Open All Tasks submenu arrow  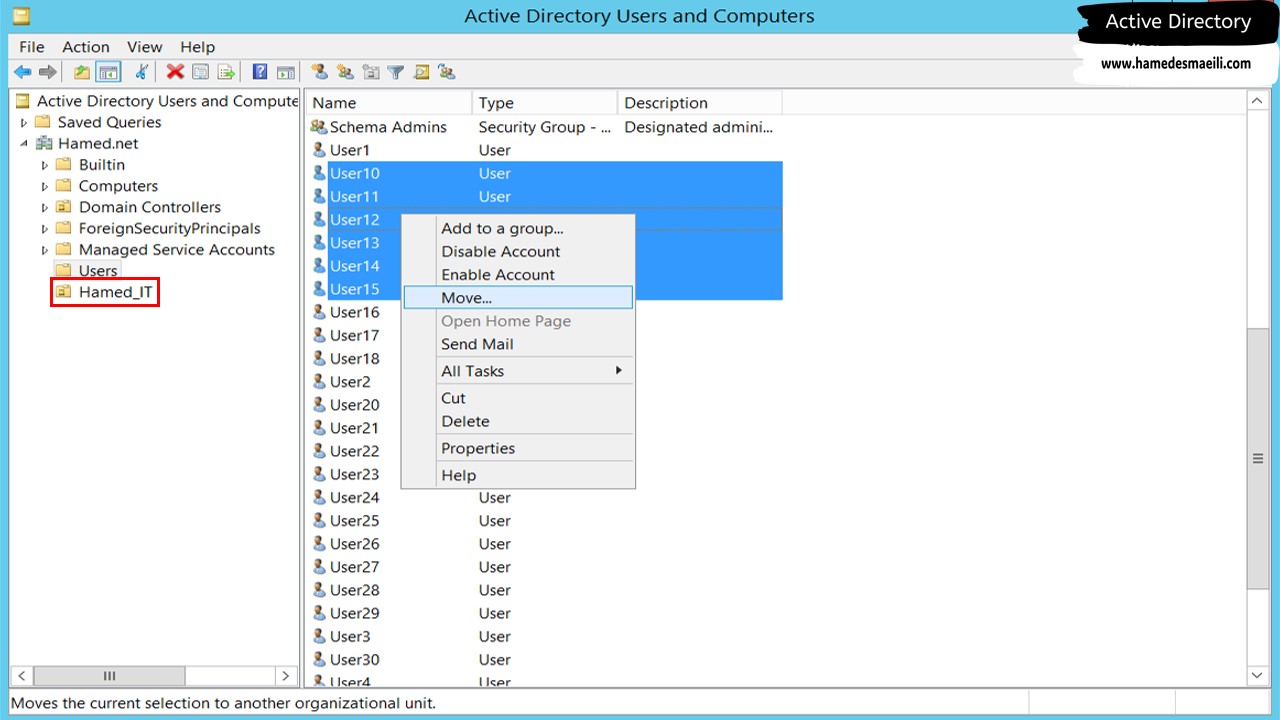click(619, 370)
